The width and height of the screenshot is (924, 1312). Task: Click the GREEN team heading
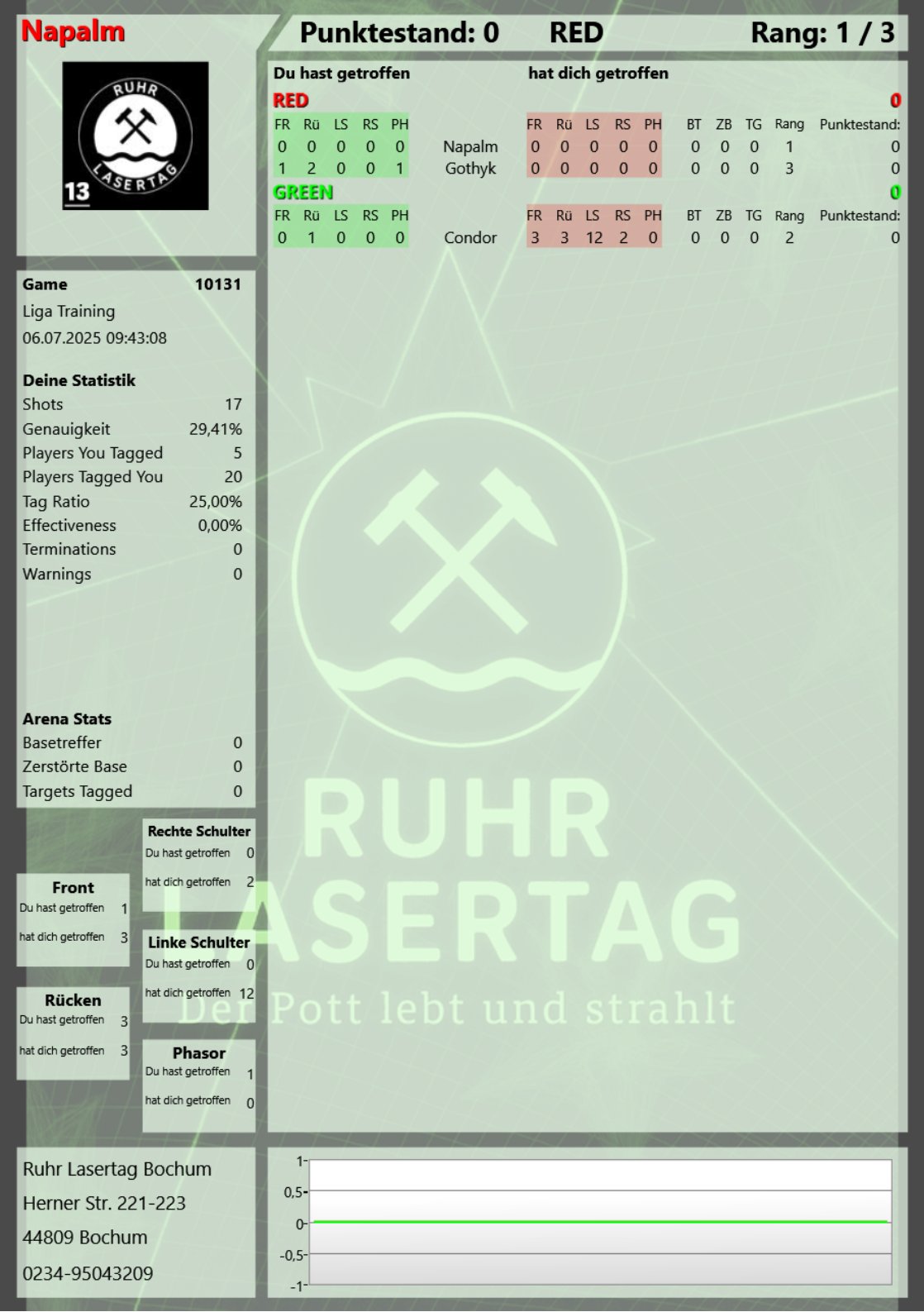coord(303,192)
